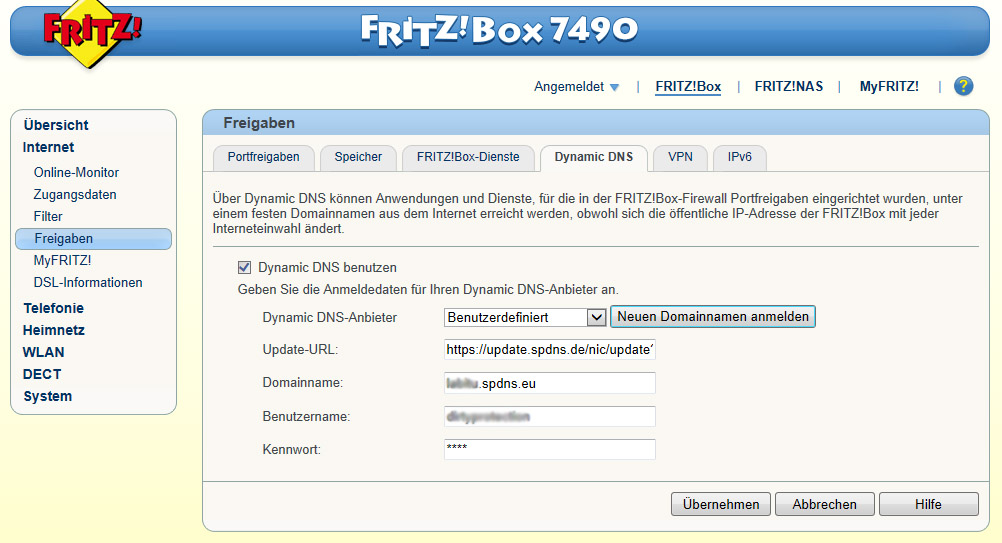
Task: Open the MyFRITZ! header link
Action: (889, 87)
